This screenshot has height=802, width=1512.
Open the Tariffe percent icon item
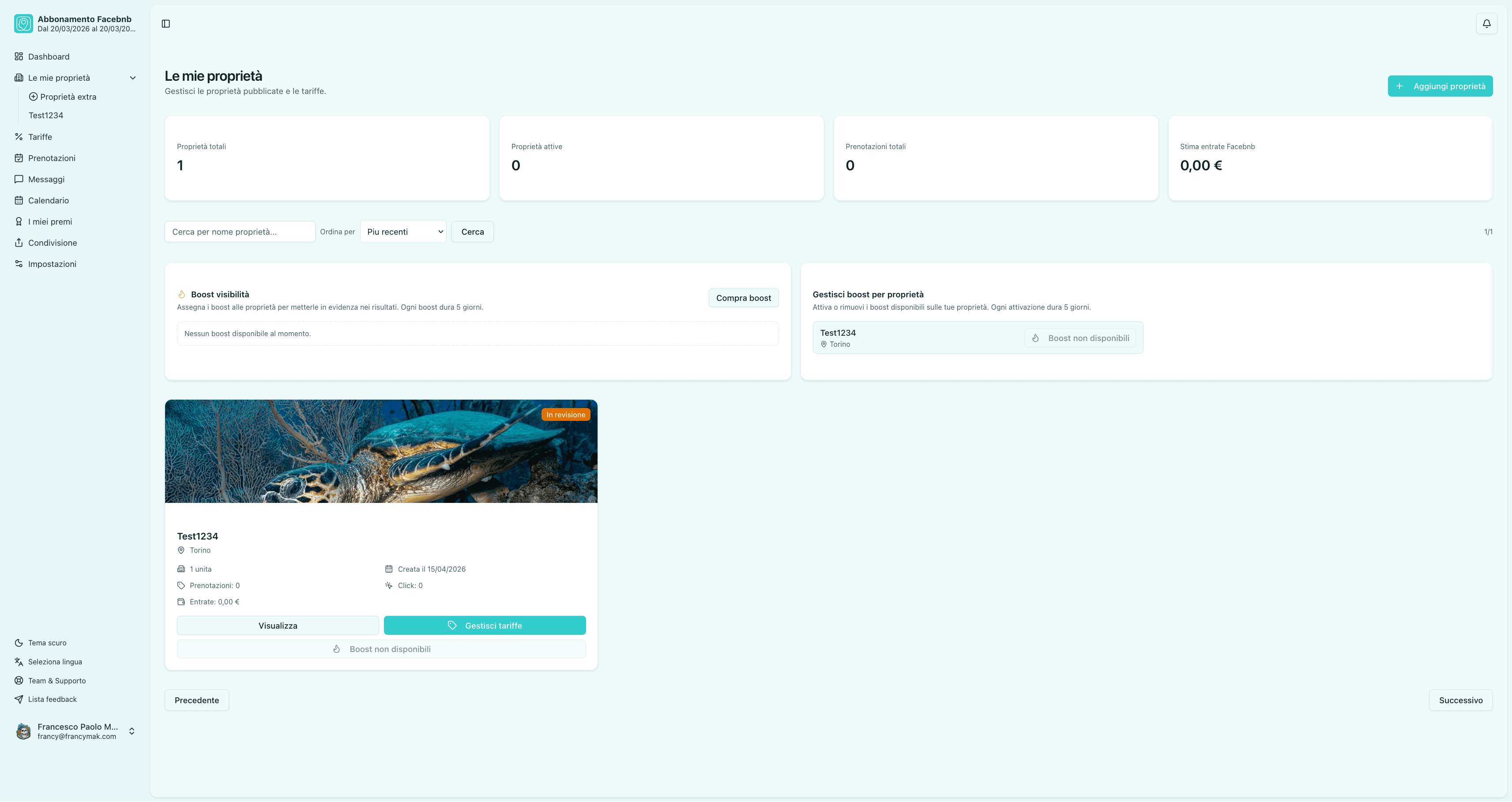click(19, 137)
